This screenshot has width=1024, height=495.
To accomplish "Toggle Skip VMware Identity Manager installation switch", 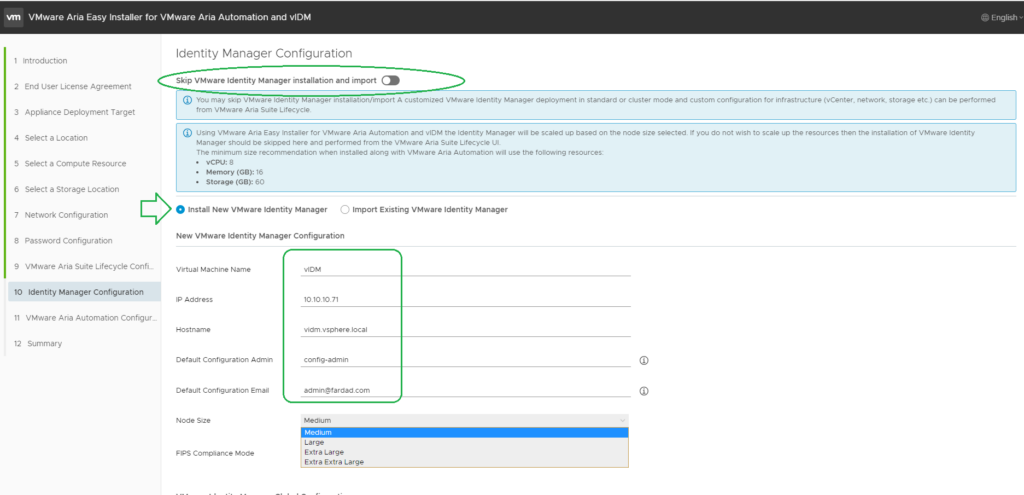I will pos(391,80).
